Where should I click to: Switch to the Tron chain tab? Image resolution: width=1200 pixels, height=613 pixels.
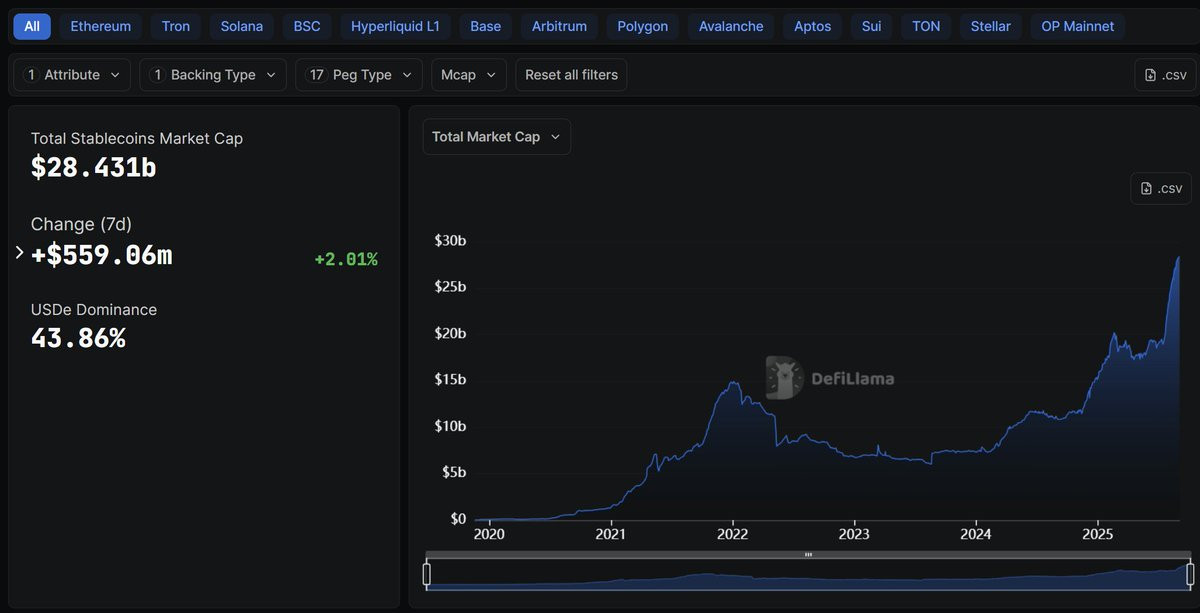pyautogui.click(x=176, y=26)
